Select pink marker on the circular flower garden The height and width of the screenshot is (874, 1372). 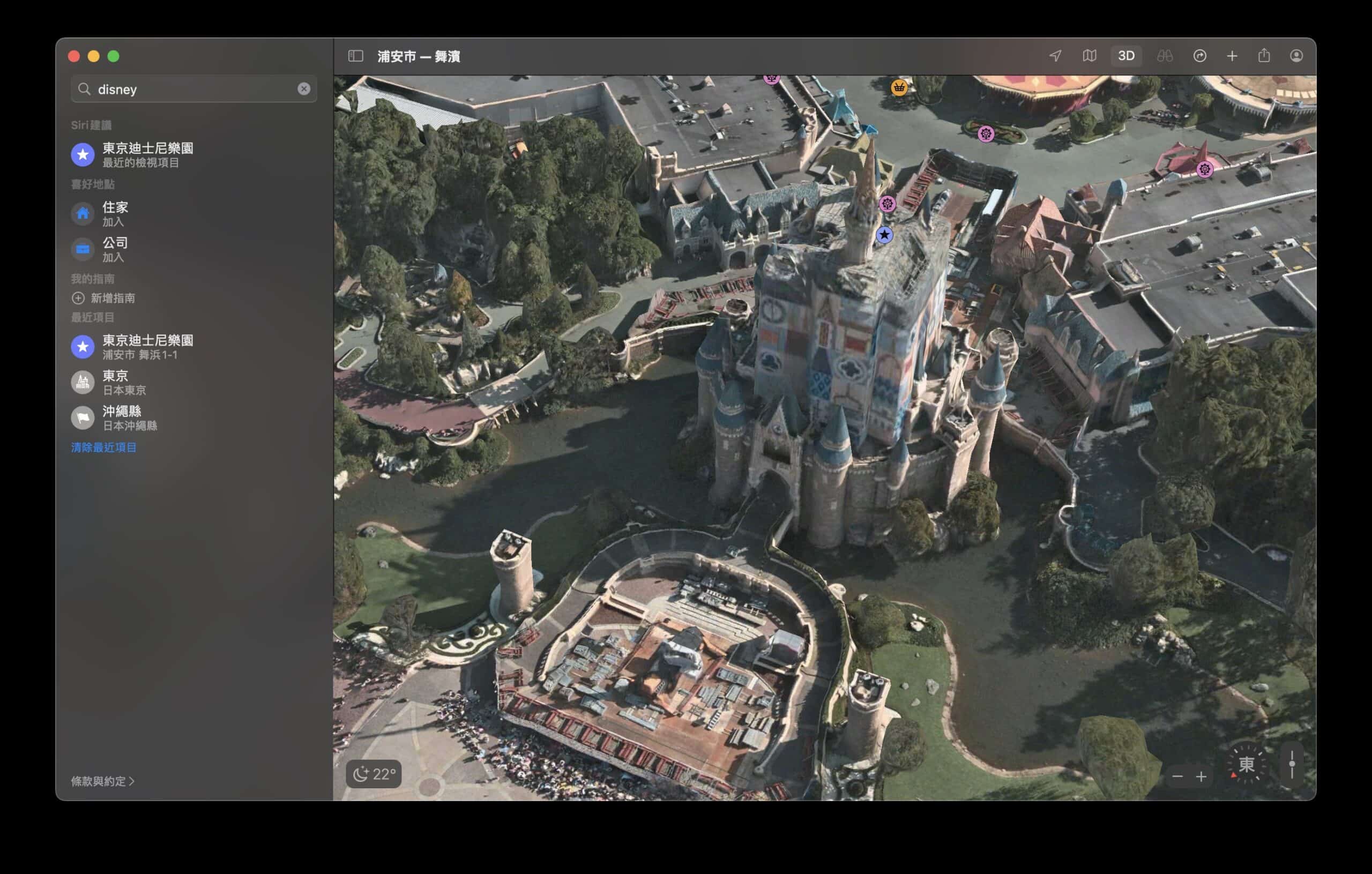click(986, 134)
